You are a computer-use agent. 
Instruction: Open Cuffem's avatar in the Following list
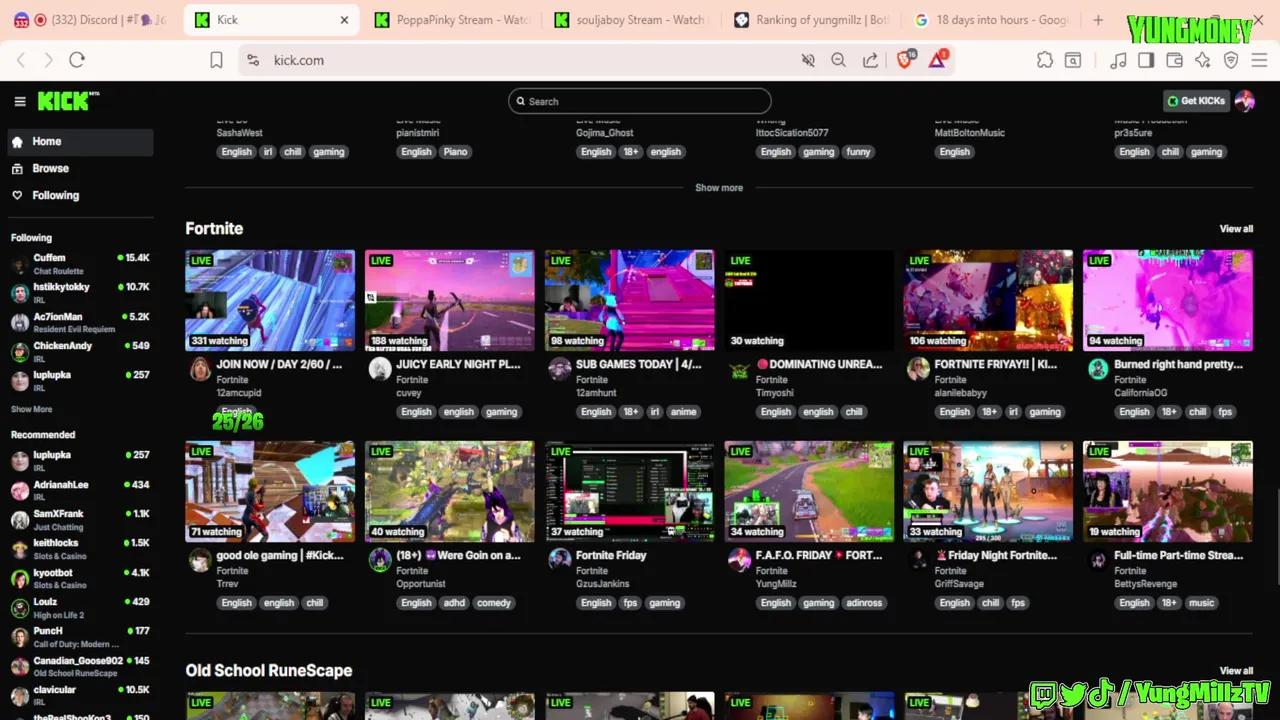tap(19, 264)
